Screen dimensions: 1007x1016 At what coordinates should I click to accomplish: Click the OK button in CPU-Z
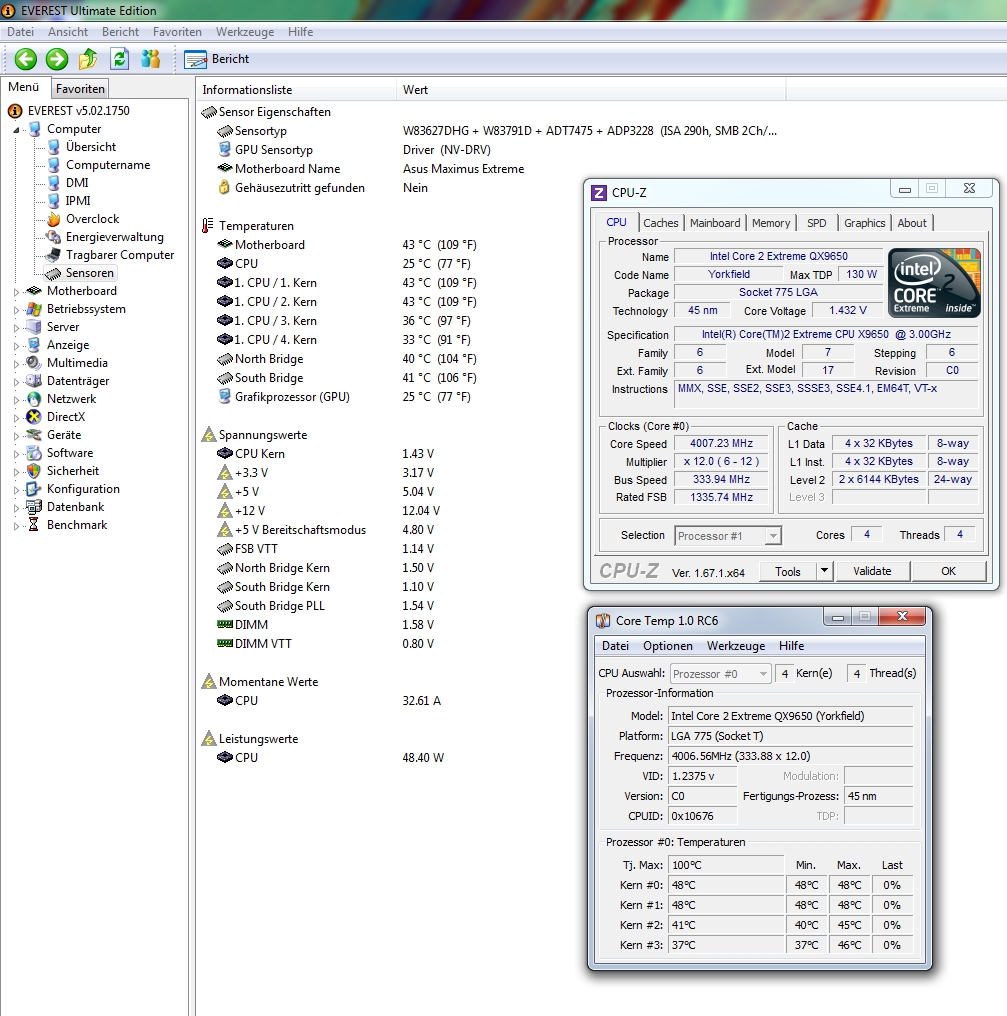tap(948, 572)
